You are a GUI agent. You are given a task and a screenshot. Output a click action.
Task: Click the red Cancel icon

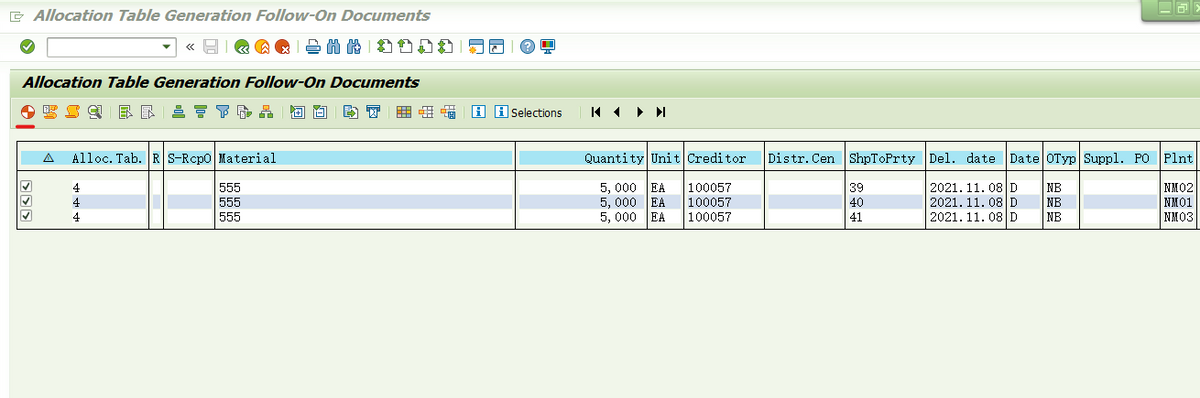coord(282,47)
